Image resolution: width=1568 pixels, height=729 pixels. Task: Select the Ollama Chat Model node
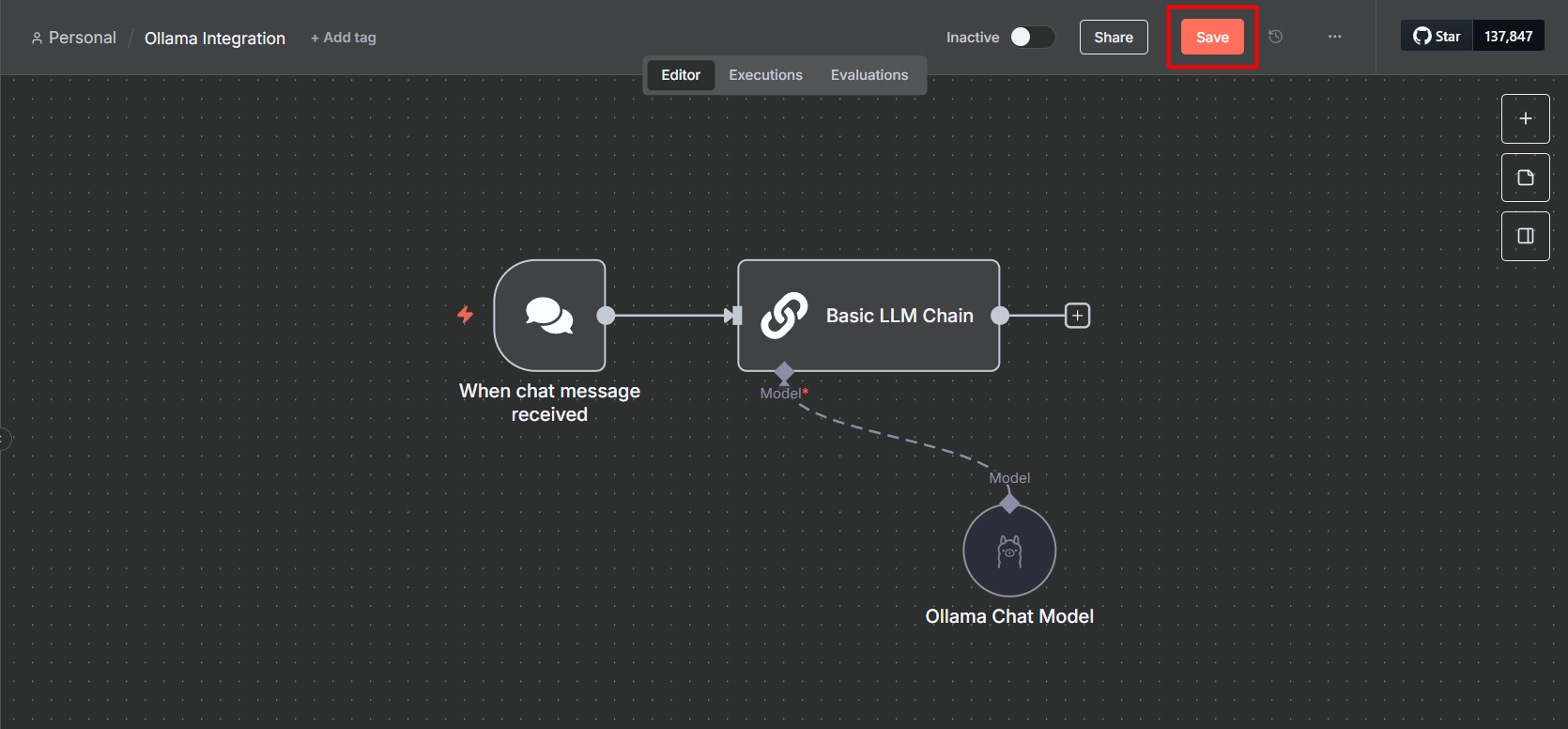(x=1009, y=551)
